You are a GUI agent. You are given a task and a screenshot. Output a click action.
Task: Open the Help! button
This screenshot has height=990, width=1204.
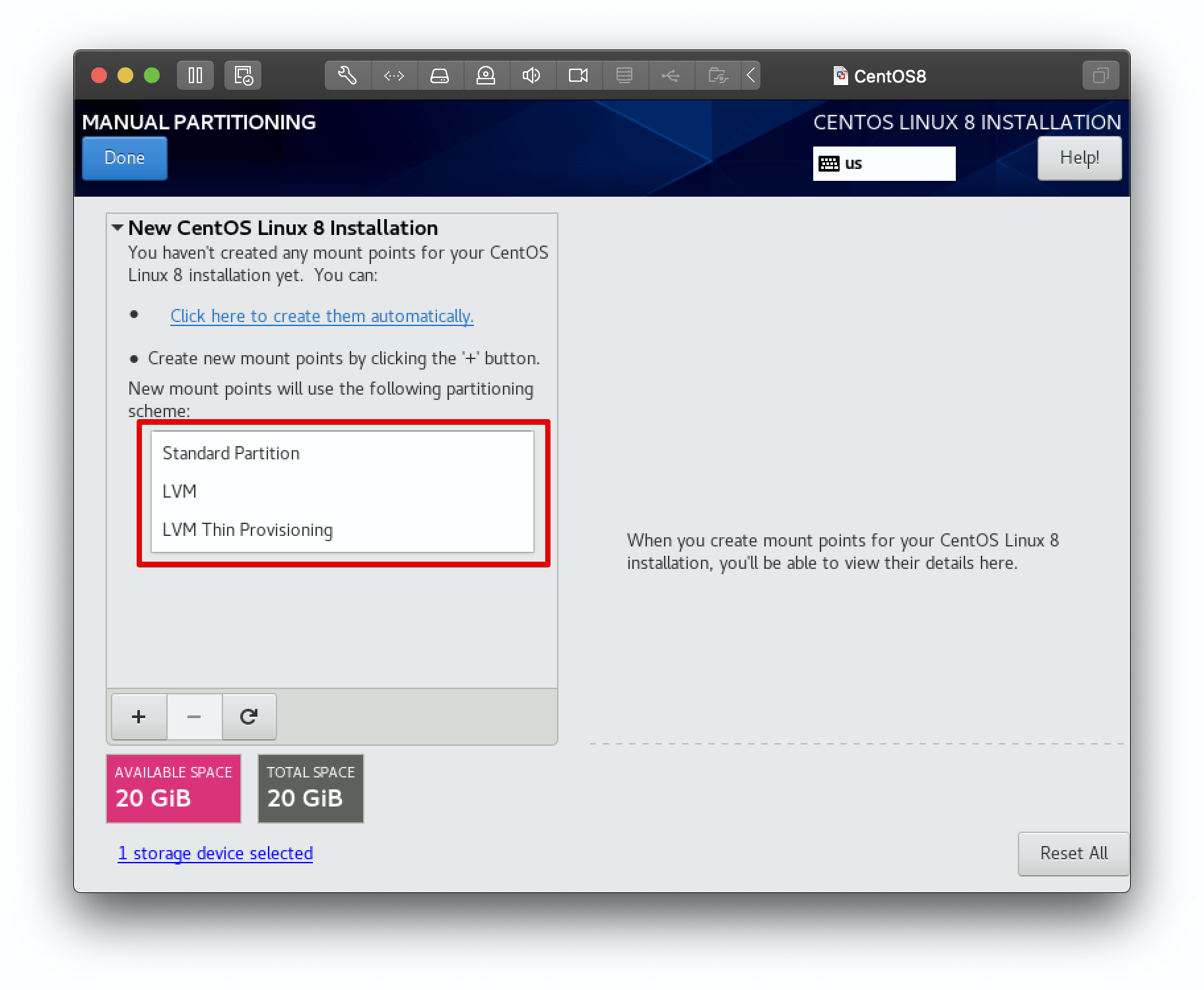(1079, 158)
